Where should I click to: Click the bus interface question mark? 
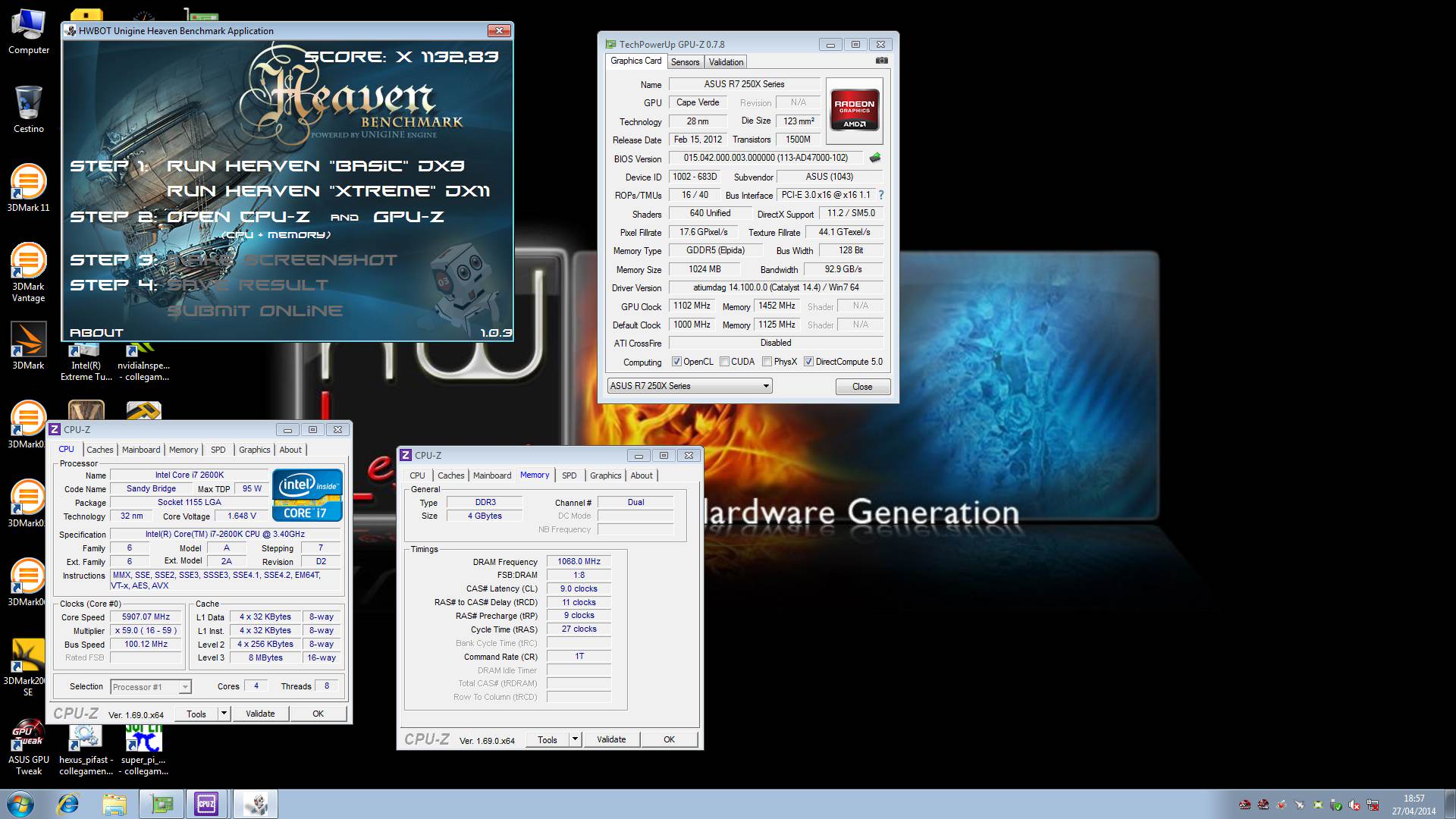pyautogui.click(x=880, y=195)
